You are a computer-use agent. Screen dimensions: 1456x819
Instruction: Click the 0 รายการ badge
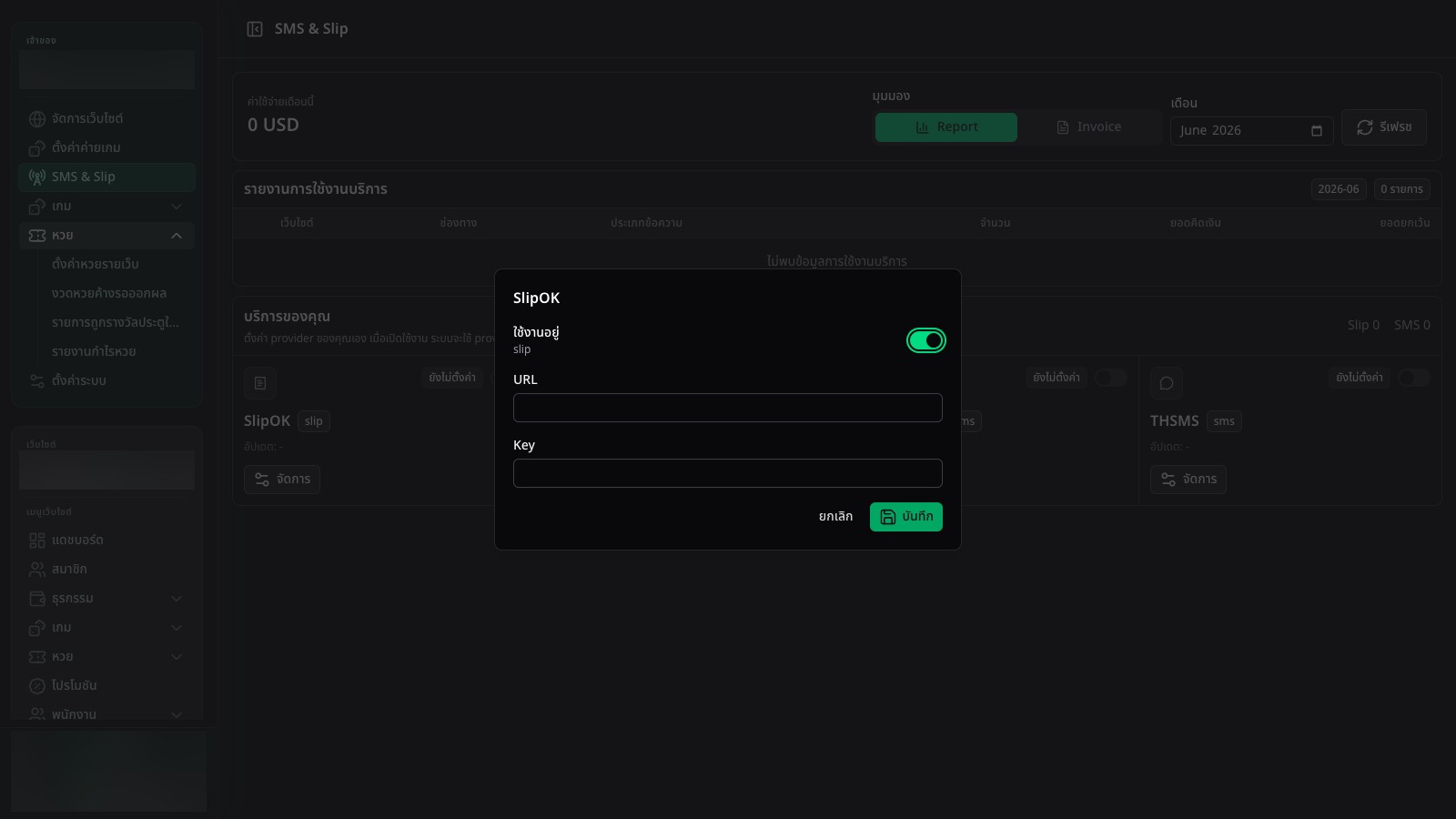1401,189
